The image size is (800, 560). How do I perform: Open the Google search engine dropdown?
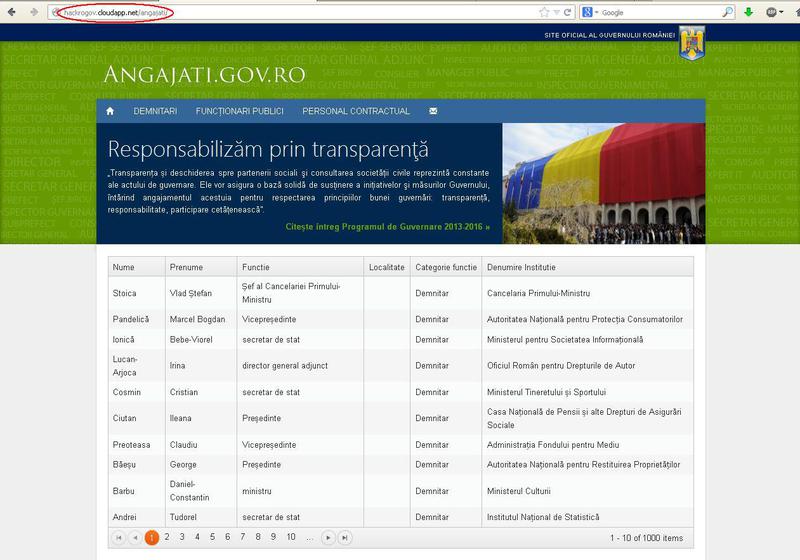pyautogui.click(x=589, y=12)
